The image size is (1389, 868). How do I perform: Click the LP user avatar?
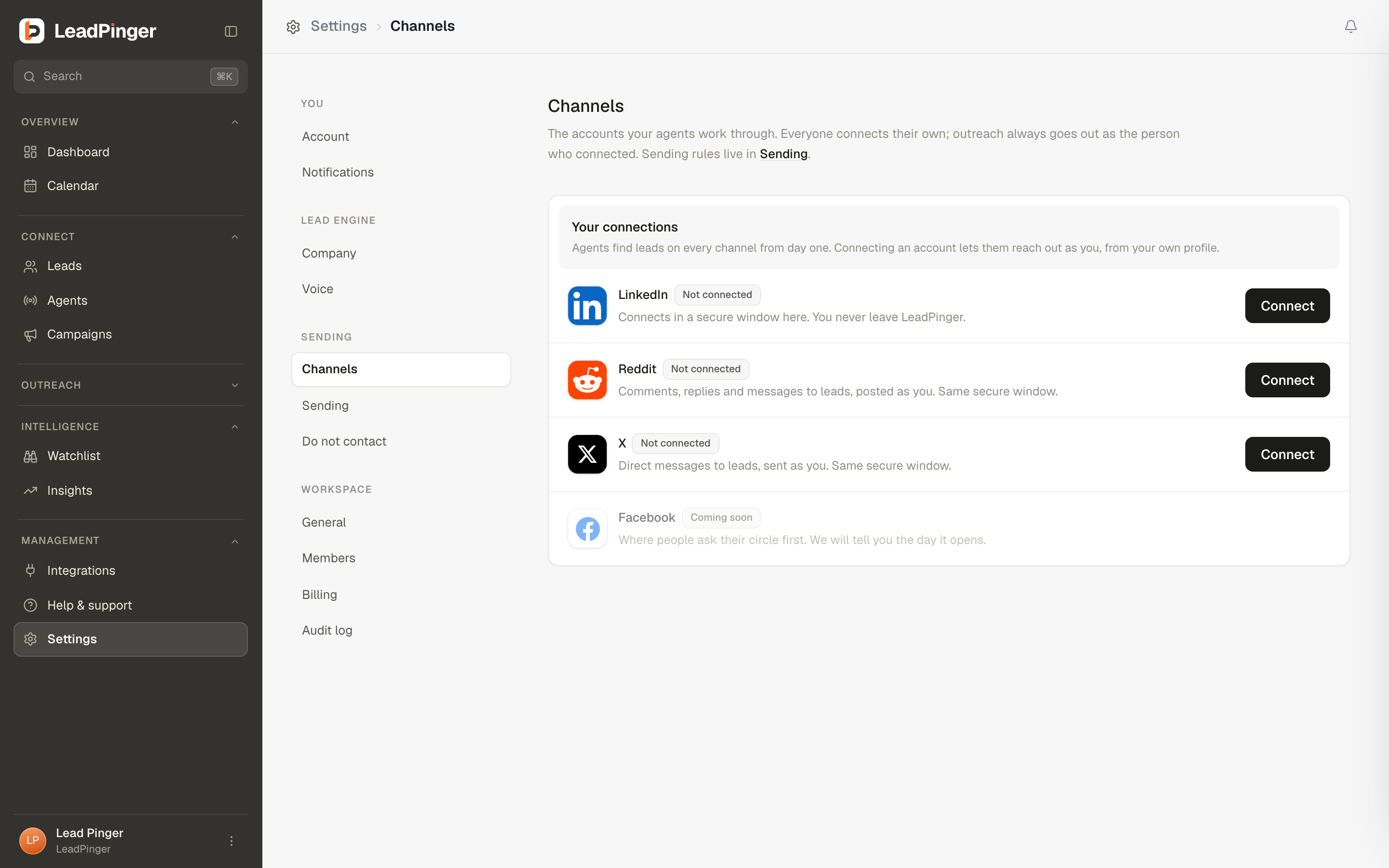[33, 841]
